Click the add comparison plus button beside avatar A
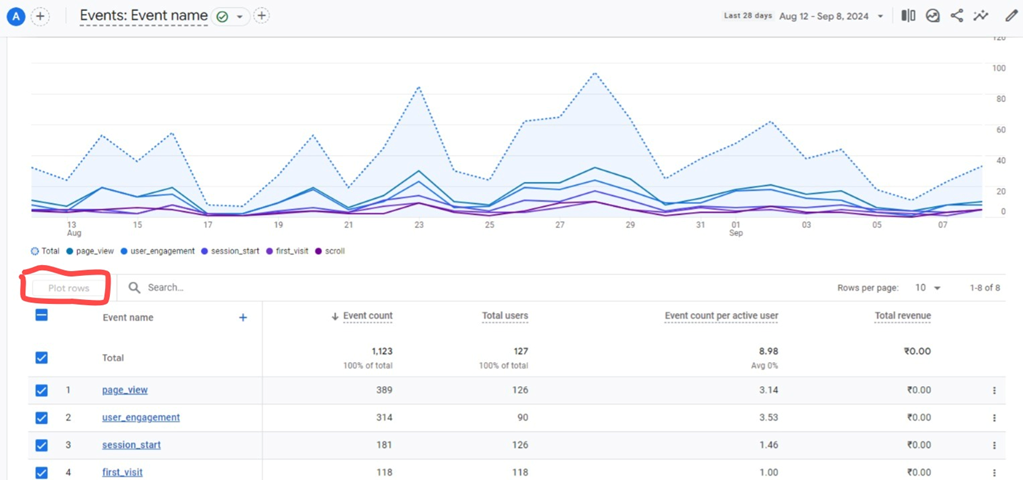The image size is (1023, 480). pyautogui.click(x=40, y=16)
